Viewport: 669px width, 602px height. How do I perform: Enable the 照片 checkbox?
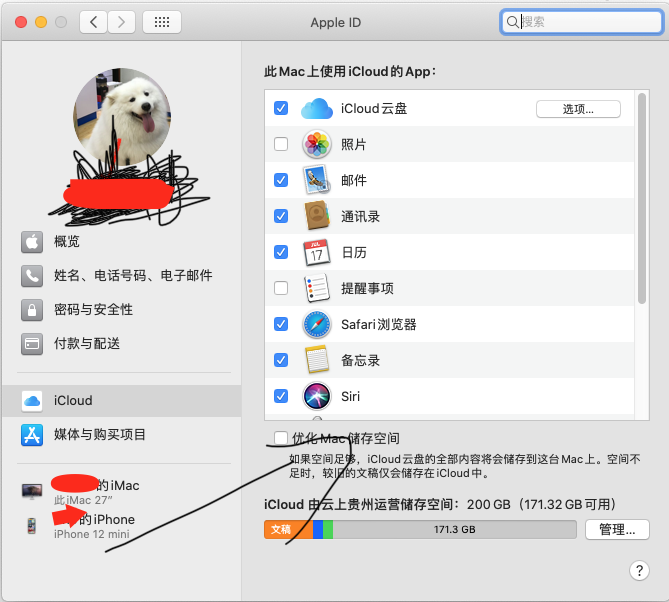(281, 144)
